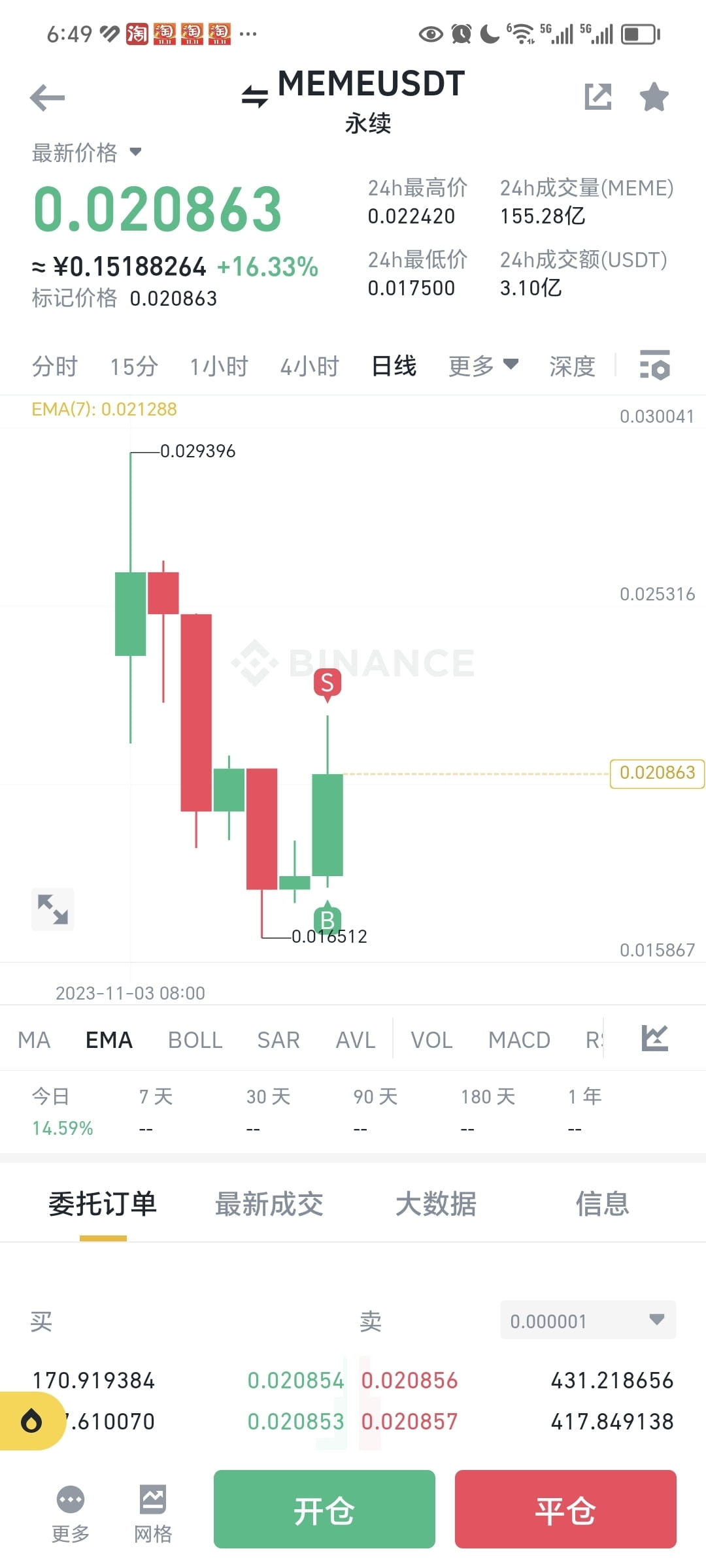Toggle the VOL indicator

(431, 1039)
